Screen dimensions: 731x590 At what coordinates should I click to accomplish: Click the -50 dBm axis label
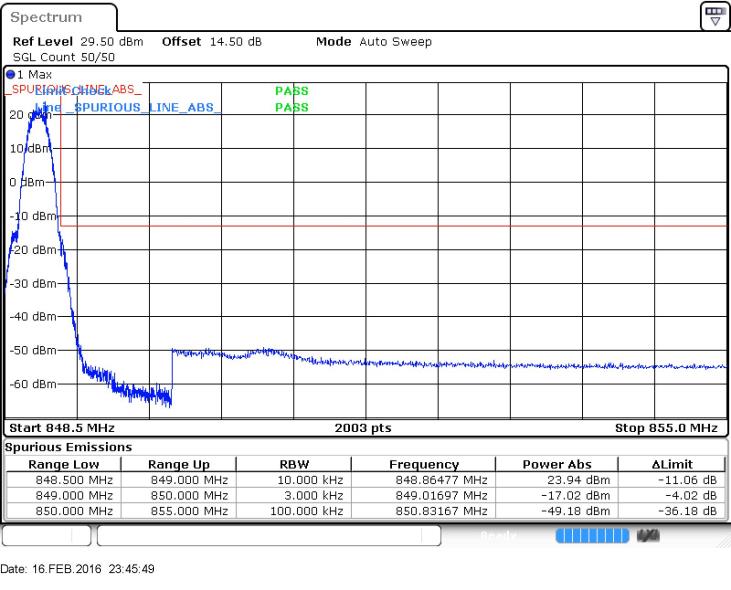click(x=33, y=350)
